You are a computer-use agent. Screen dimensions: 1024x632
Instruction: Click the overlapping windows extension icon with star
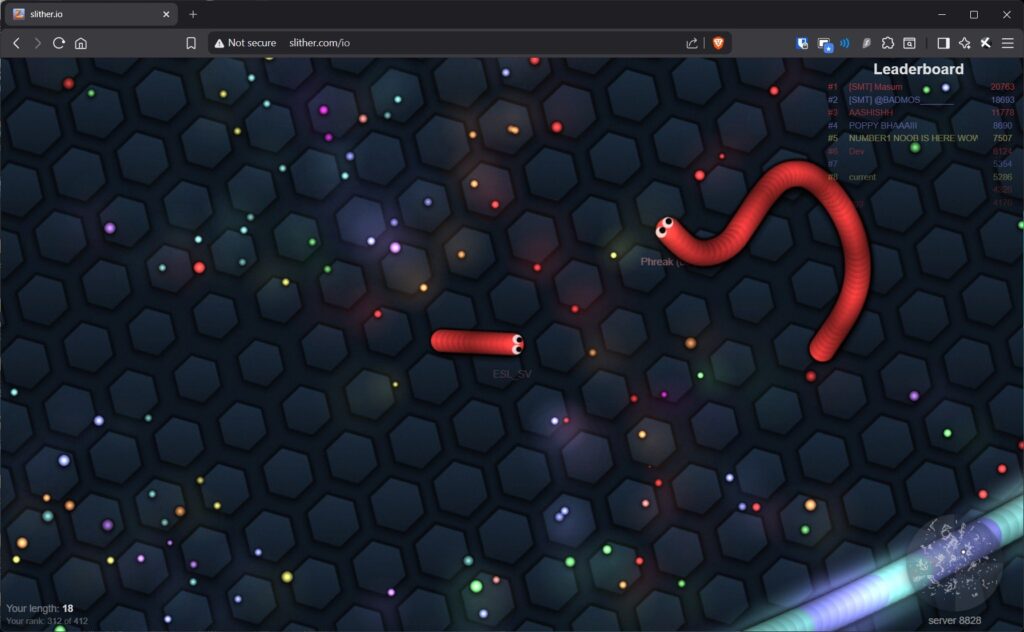pos(824,44)
